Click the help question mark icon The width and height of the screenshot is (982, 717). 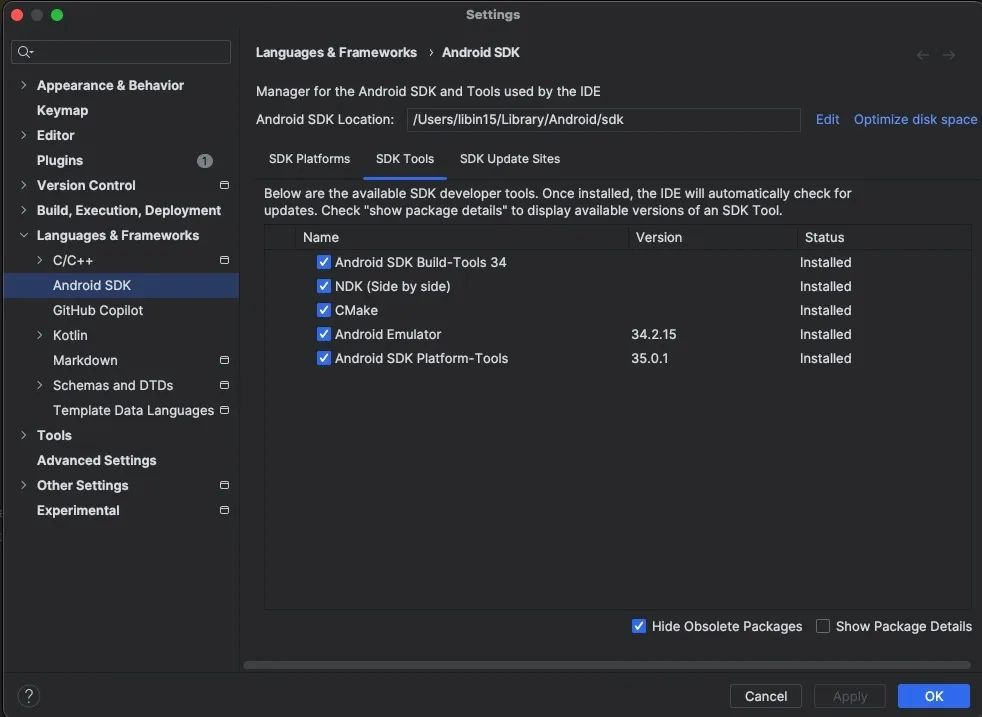pyautogui.click(x=29, y=696)
